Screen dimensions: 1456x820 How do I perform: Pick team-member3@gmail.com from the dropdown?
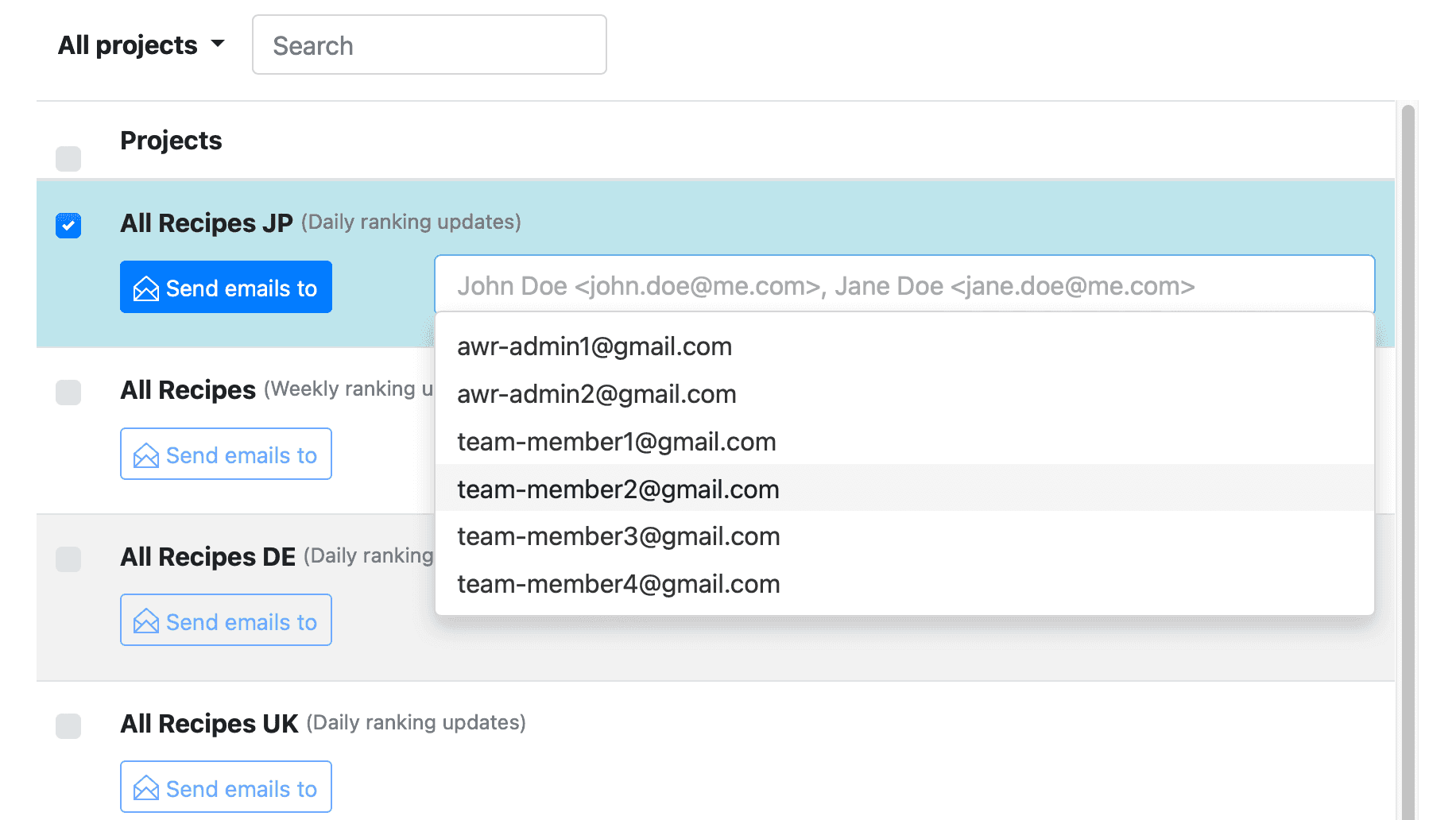pyautogui.click(x=904, y=536)
